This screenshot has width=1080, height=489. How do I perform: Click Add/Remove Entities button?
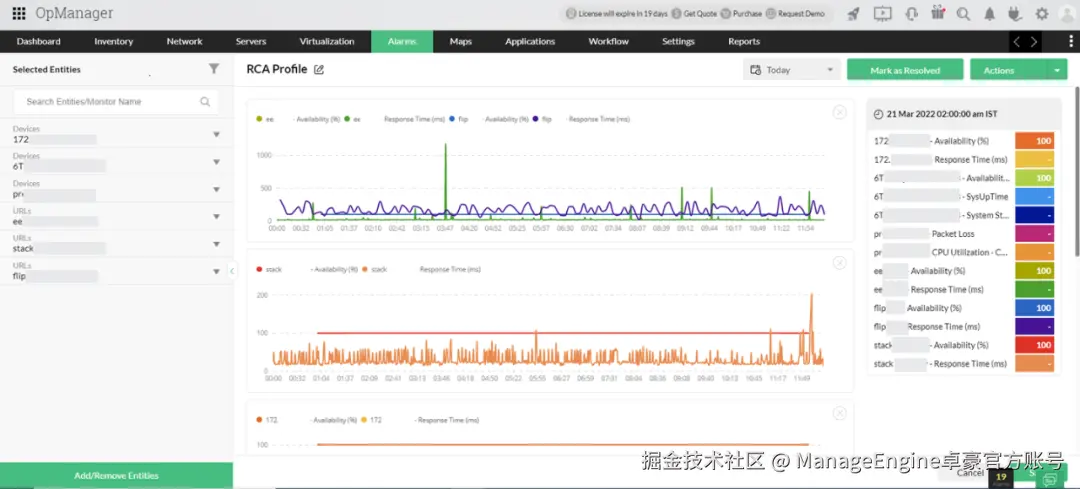tap(116, 476)
